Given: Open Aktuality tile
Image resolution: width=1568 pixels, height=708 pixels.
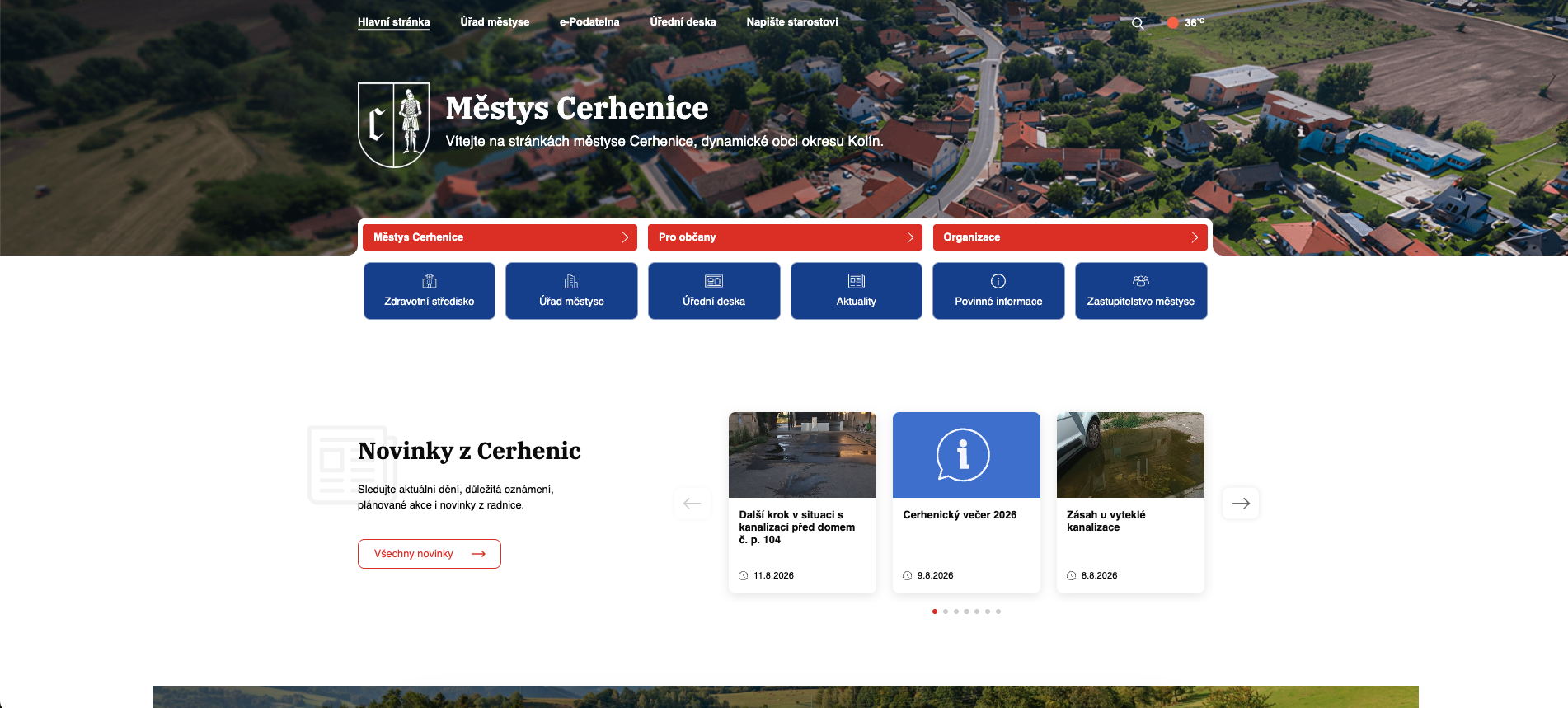Looking at the screenshot, I should tap(857, 291).
